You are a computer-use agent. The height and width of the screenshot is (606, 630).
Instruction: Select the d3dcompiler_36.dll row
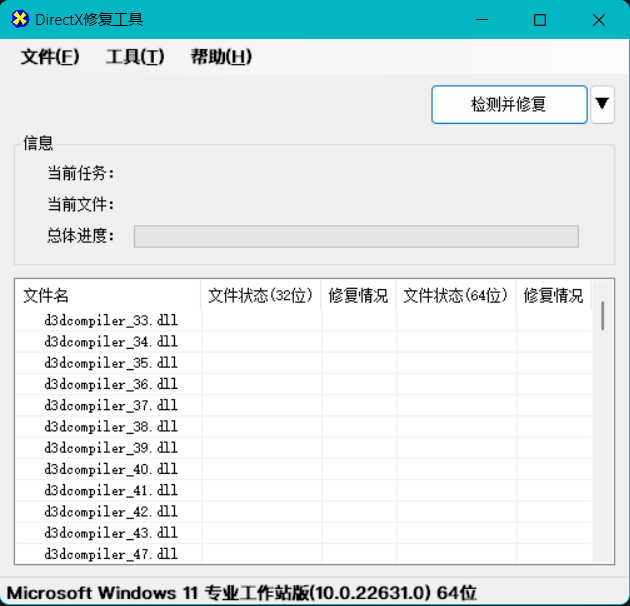point(304,385)
